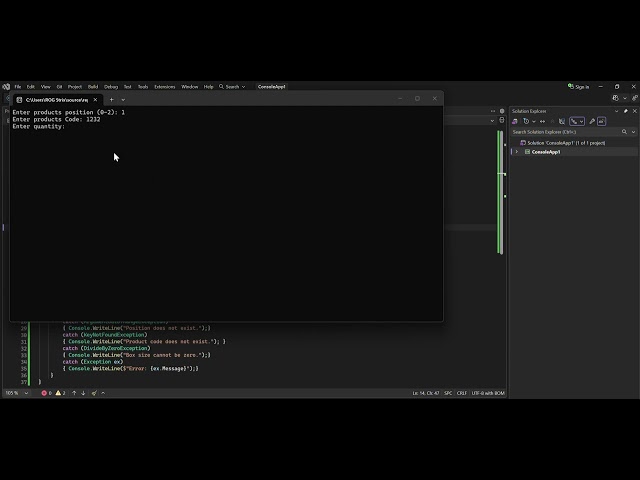The height and width of the screenshot is (480, 640).
Task: Open the Extensions menu
Action: click(164, 87)
